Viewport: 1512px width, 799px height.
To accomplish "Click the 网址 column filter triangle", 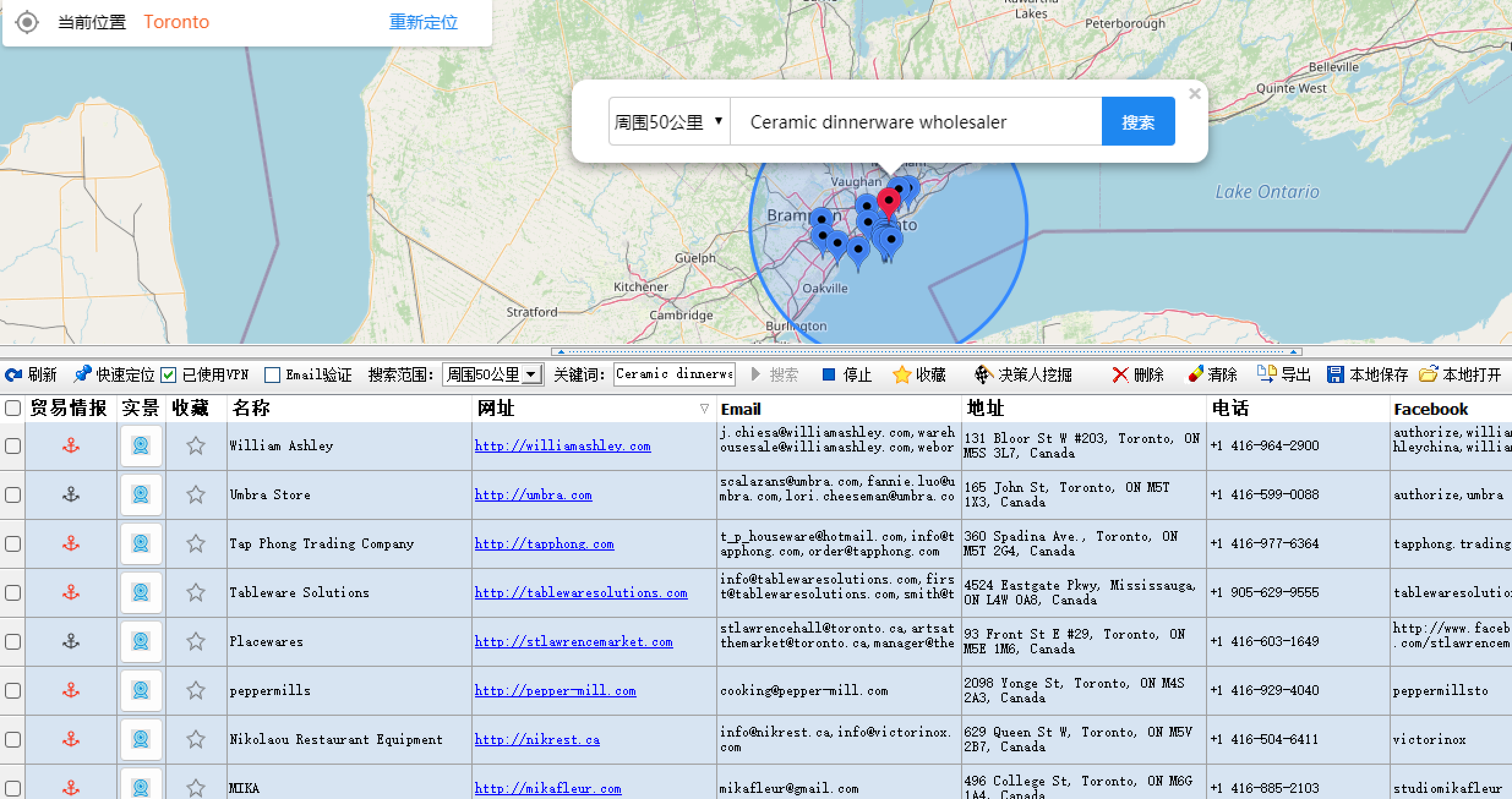I will coord(704,408).
